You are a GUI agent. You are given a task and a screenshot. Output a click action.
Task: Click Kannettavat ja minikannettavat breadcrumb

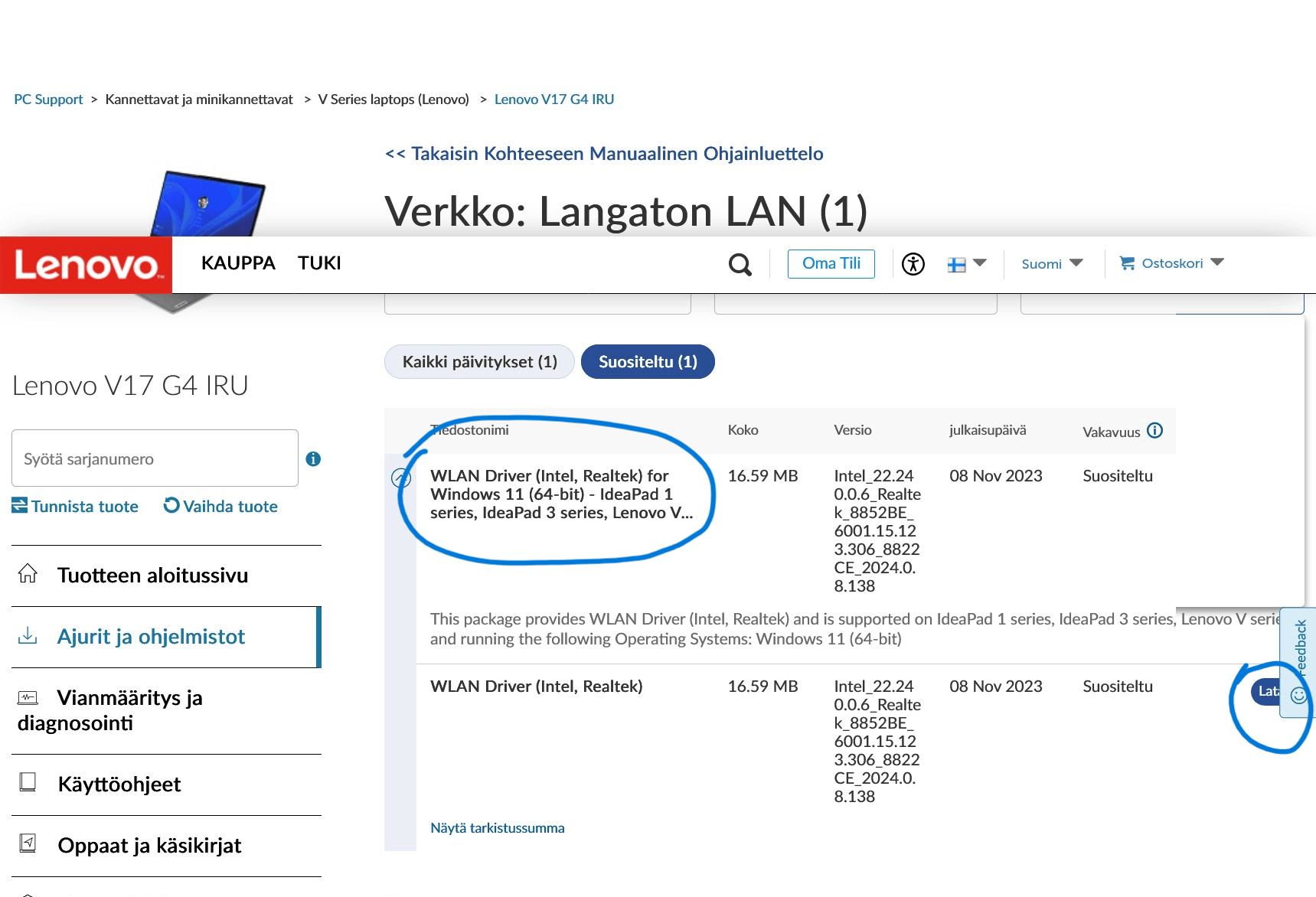point(199,99)
